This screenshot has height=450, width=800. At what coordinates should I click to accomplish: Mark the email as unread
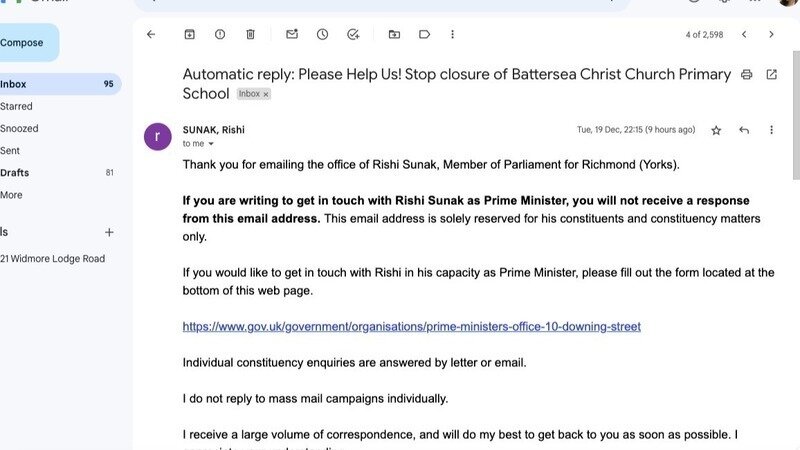(x=292, y=34)
